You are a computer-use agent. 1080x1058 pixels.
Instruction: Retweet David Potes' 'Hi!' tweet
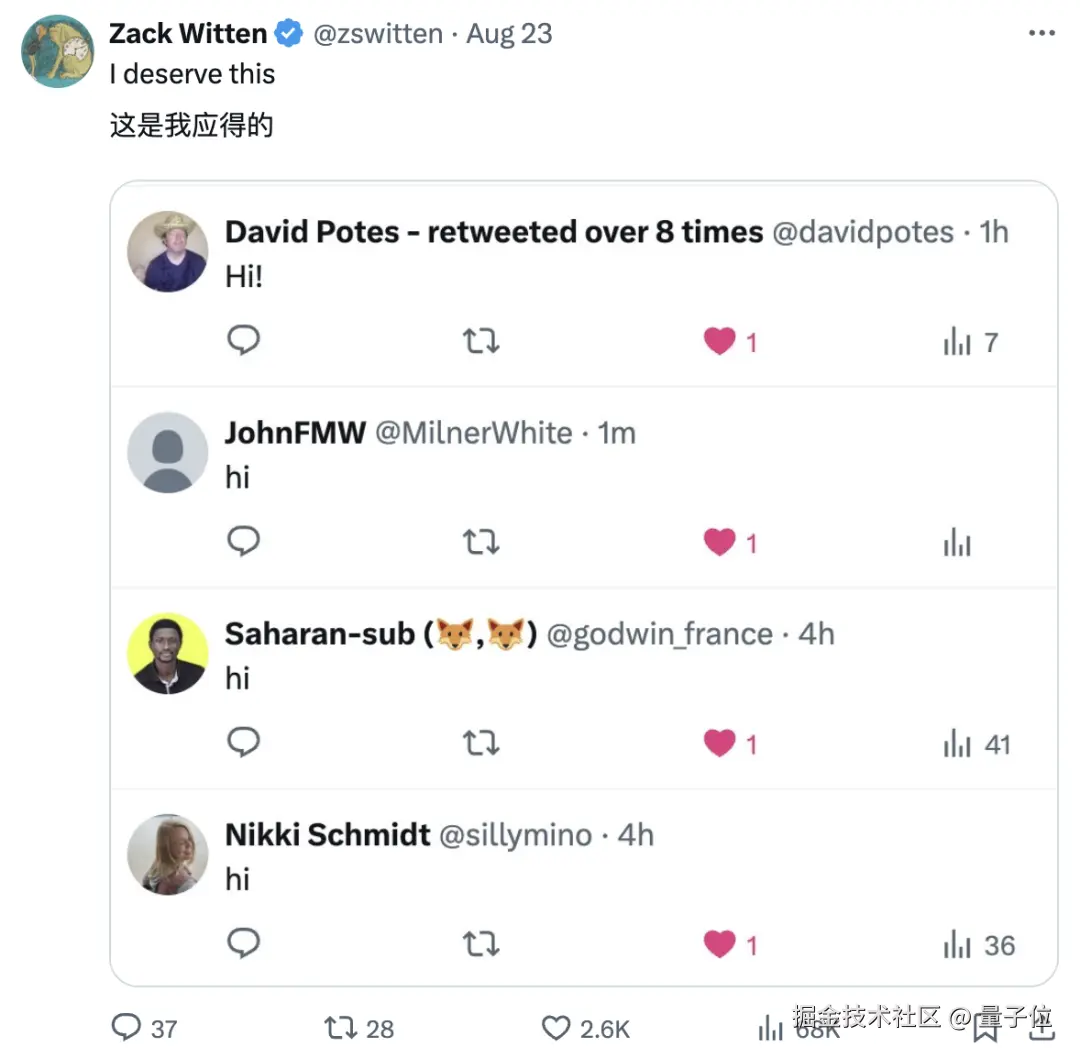pos(482,342)
